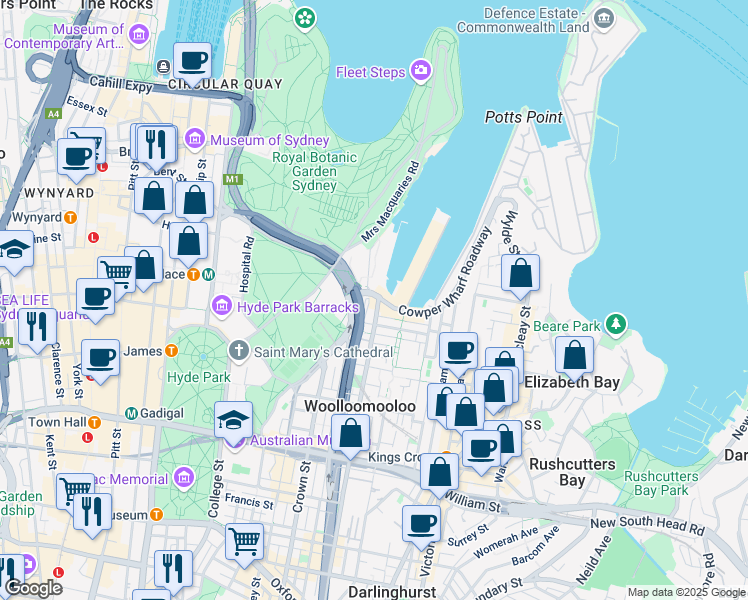Click the Gadigal metro station icon
Viewport: 748px width, 600px height.
(x=131, y=414)
